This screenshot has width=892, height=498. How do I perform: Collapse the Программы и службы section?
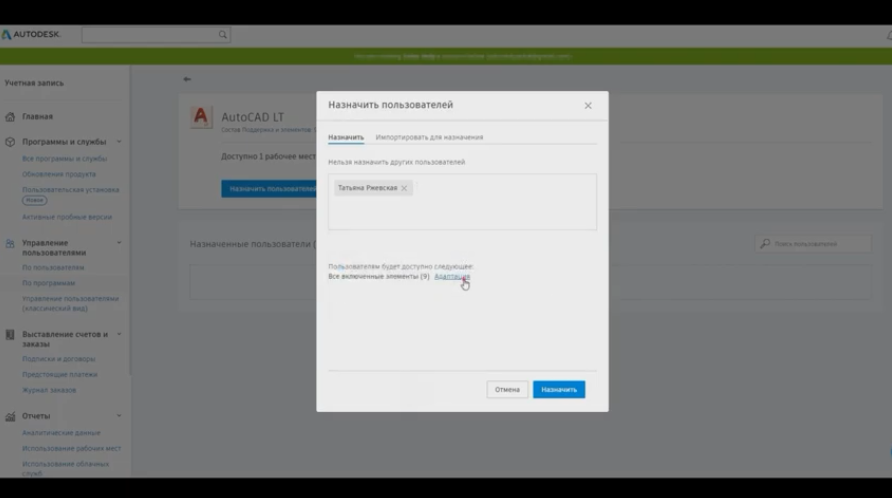(x=119, y=141)
